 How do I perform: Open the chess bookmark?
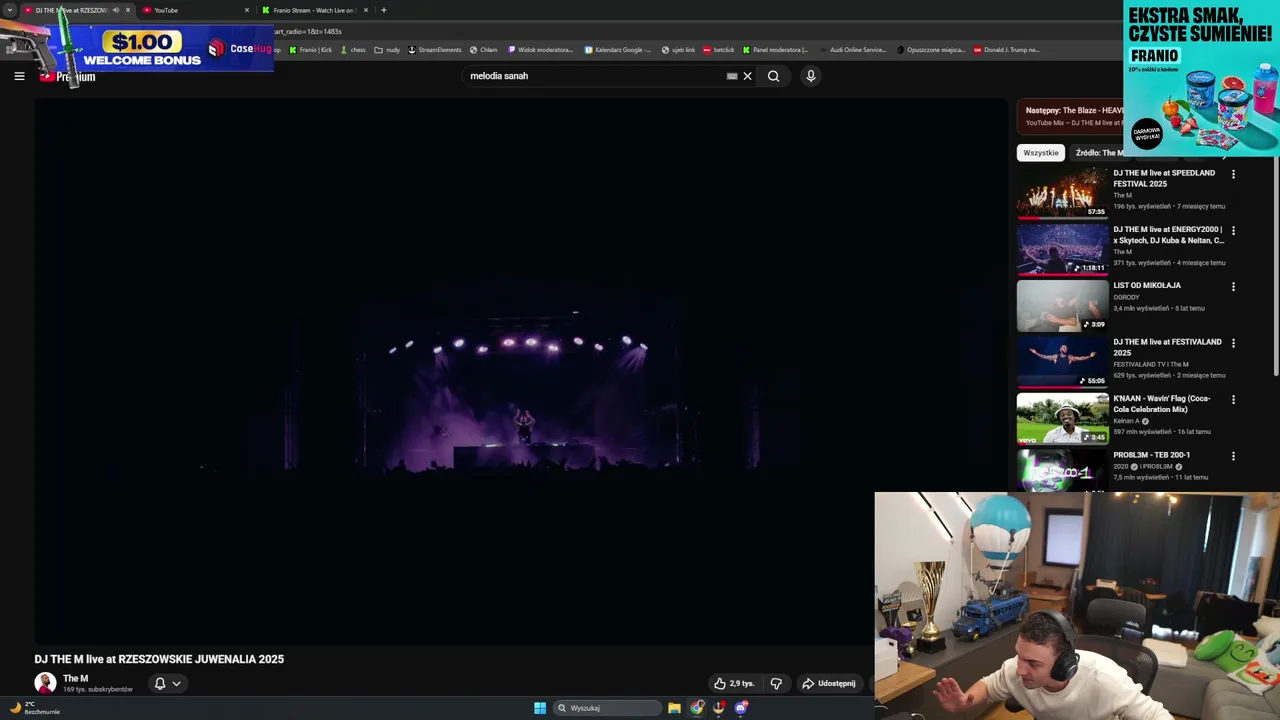click(353, 50)
